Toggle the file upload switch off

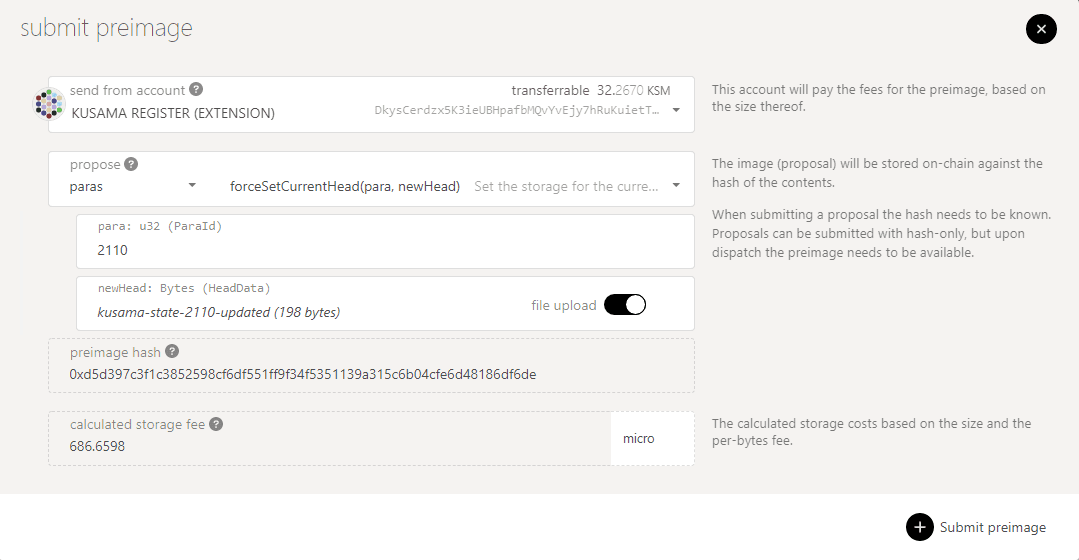coord(625,305)
